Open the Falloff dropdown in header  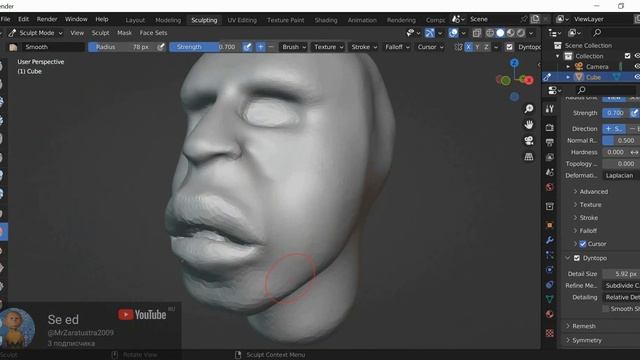coord(397,47)
